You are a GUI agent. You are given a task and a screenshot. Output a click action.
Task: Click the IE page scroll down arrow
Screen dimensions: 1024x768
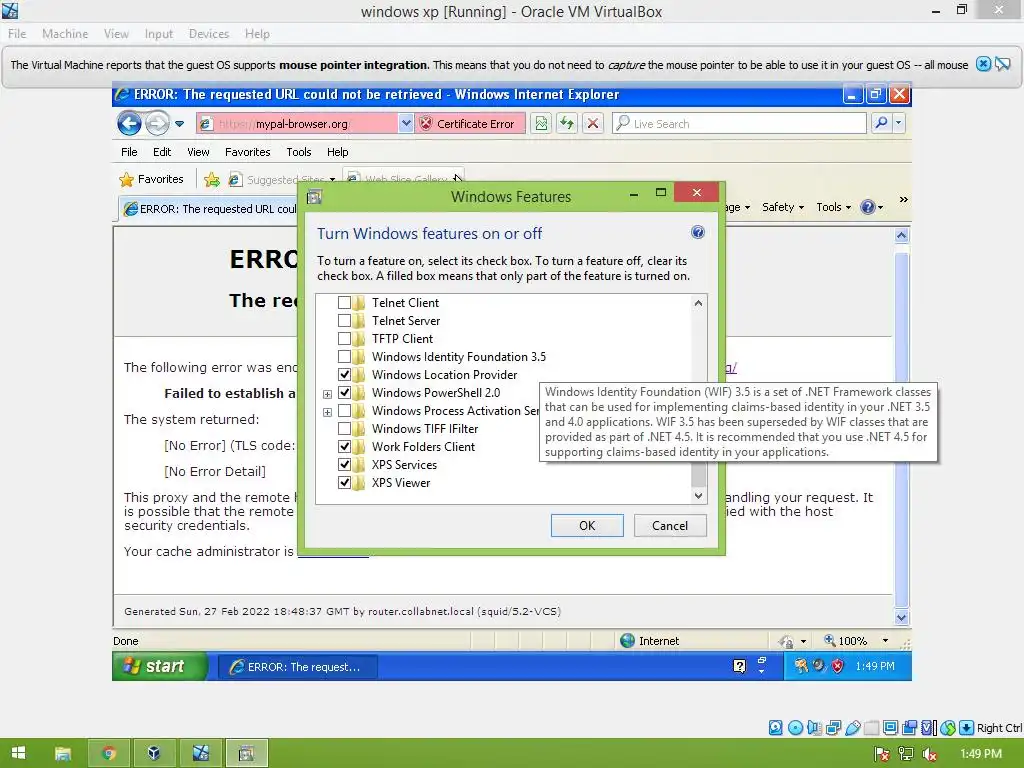click(901, 617)
